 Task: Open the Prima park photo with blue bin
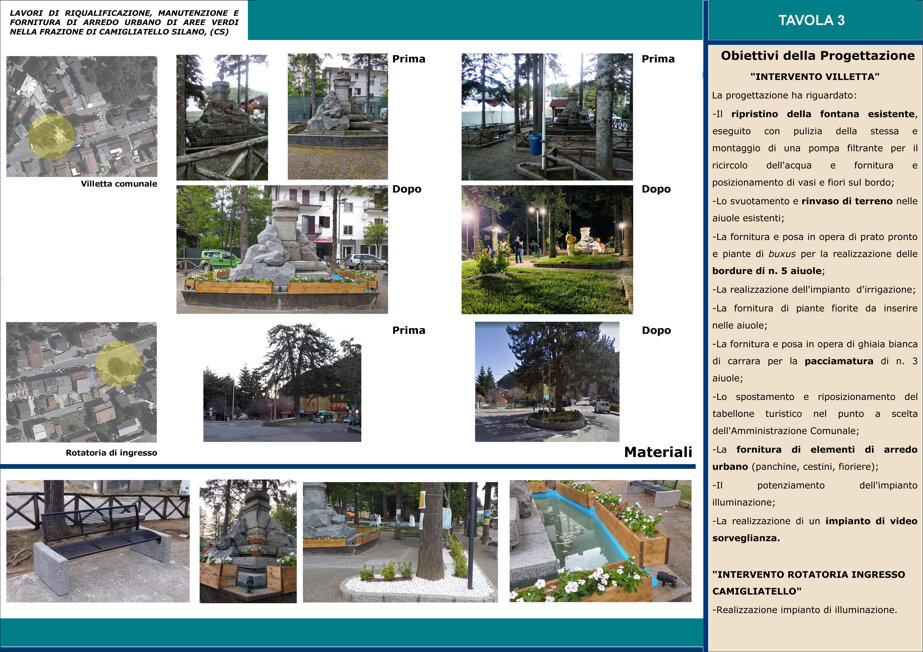pyautogui.click(x=547, y=117)
